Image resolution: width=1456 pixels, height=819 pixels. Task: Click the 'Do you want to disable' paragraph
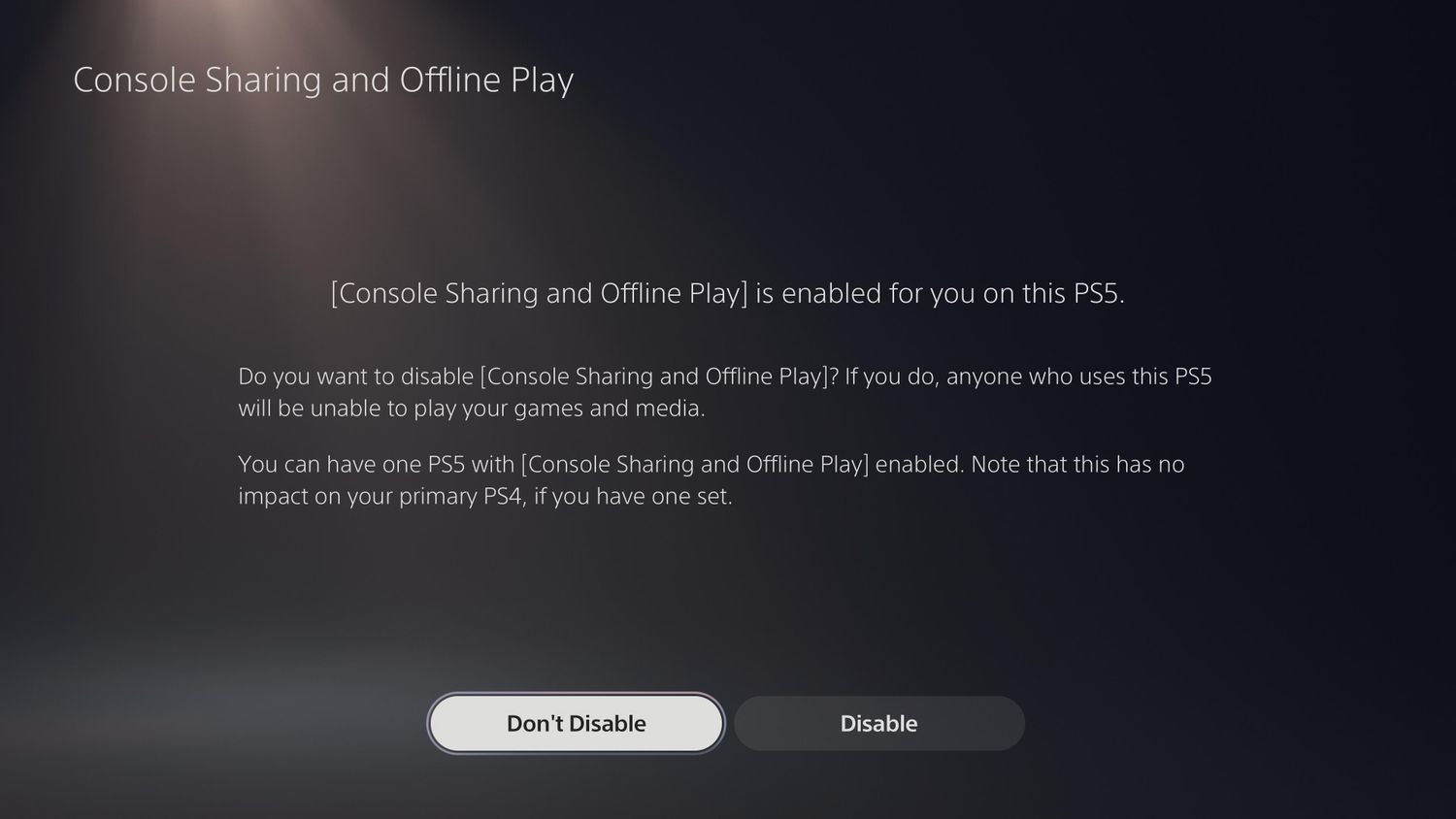[x=725, y=392]
